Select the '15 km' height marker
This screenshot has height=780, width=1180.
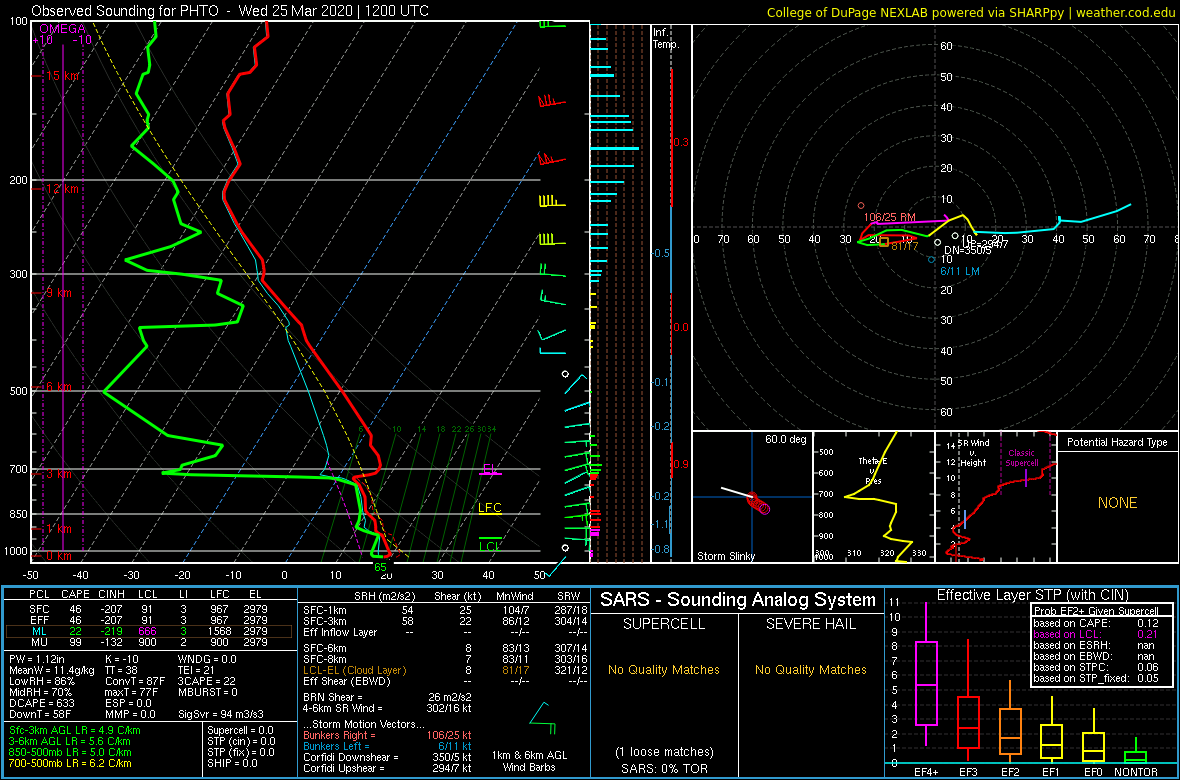[62, 76]
